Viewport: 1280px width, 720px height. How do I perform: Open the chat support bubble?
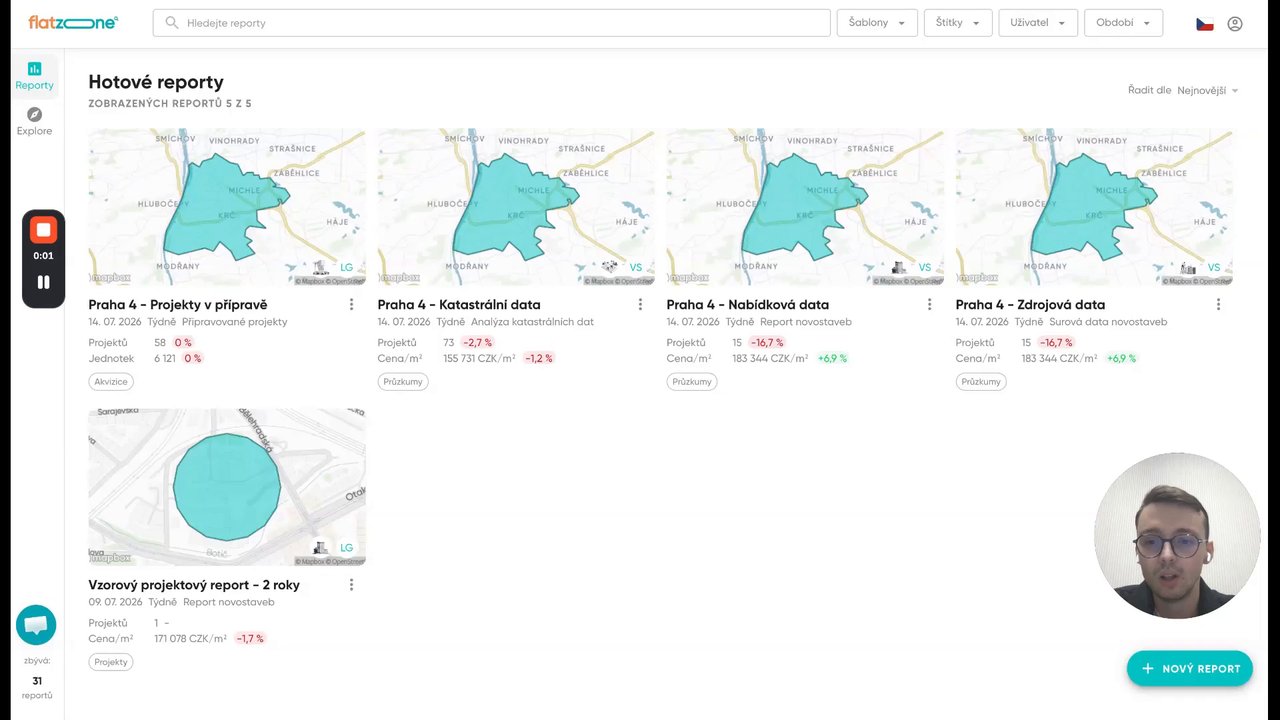click(x=36, y=625)
